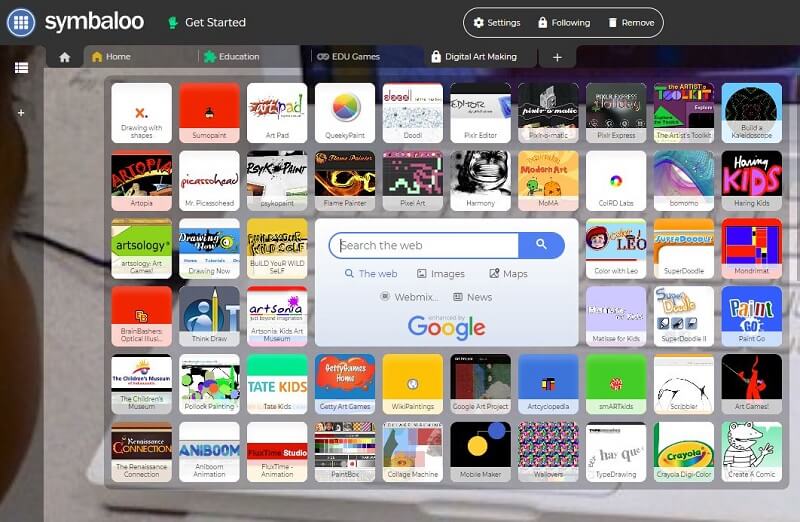Open the Mr. Picassohead tile

209,181
